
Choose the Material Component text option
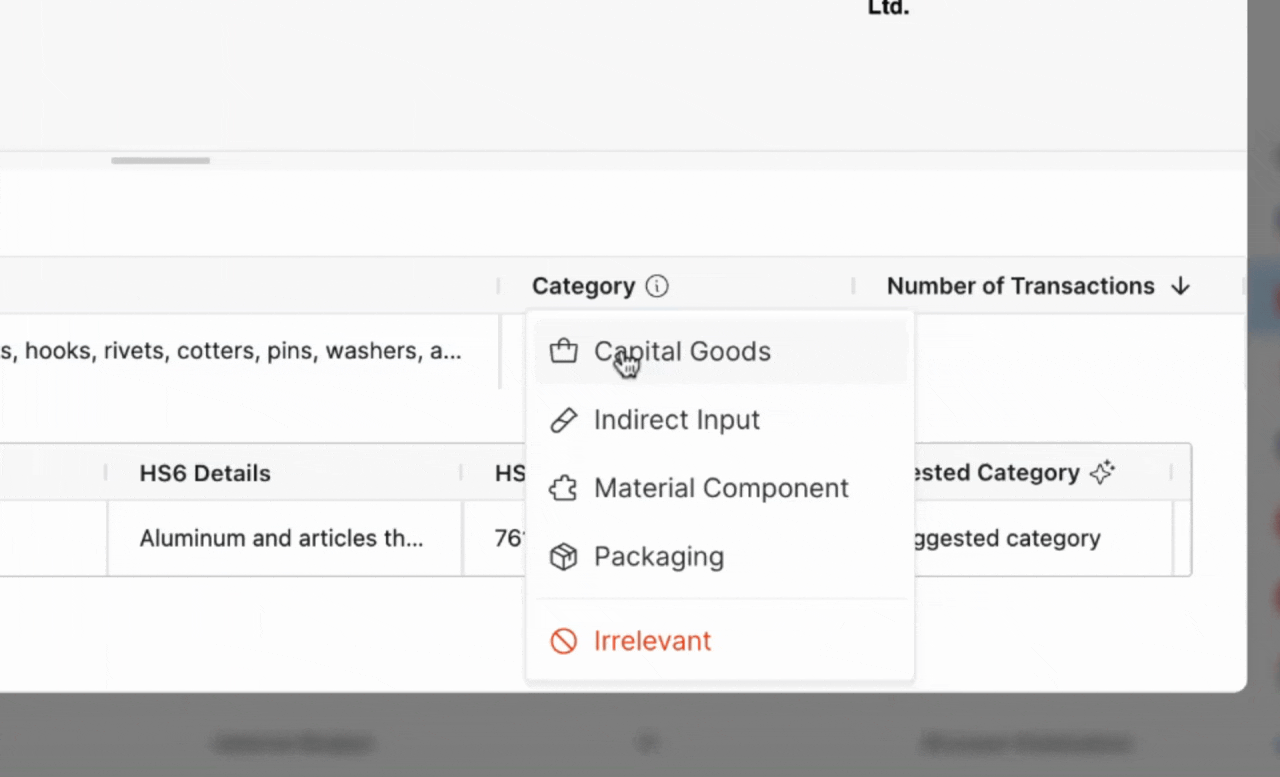(x=721, y=489)
